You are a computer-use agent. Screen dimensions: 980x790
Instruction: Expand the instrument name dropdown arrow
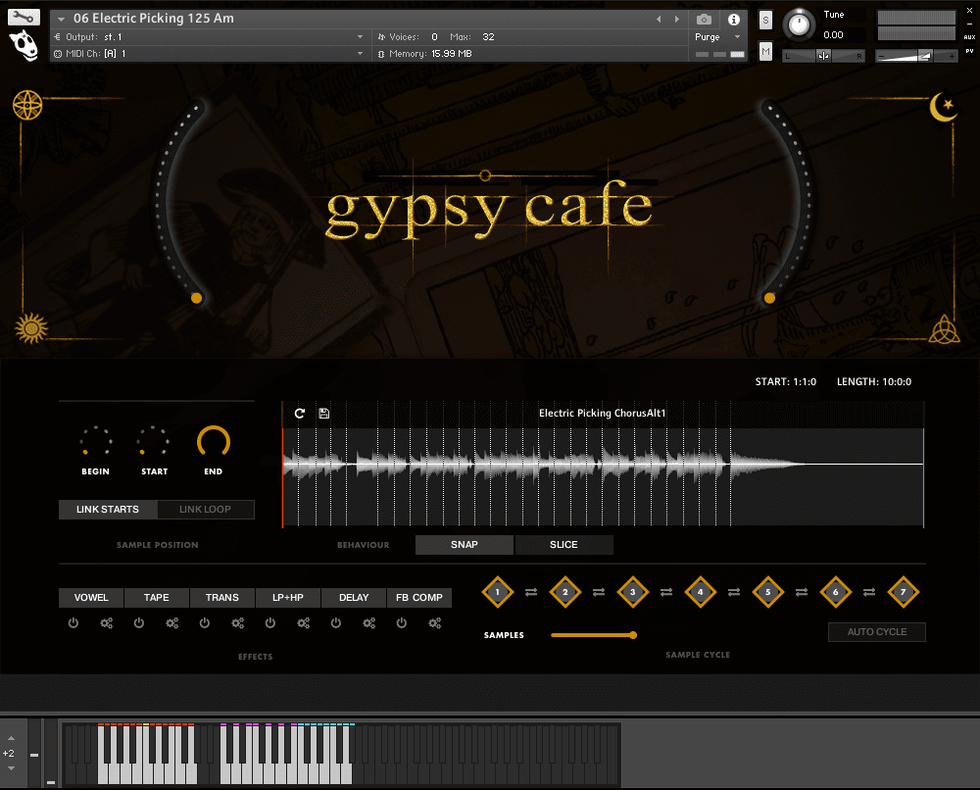point(61,19)
